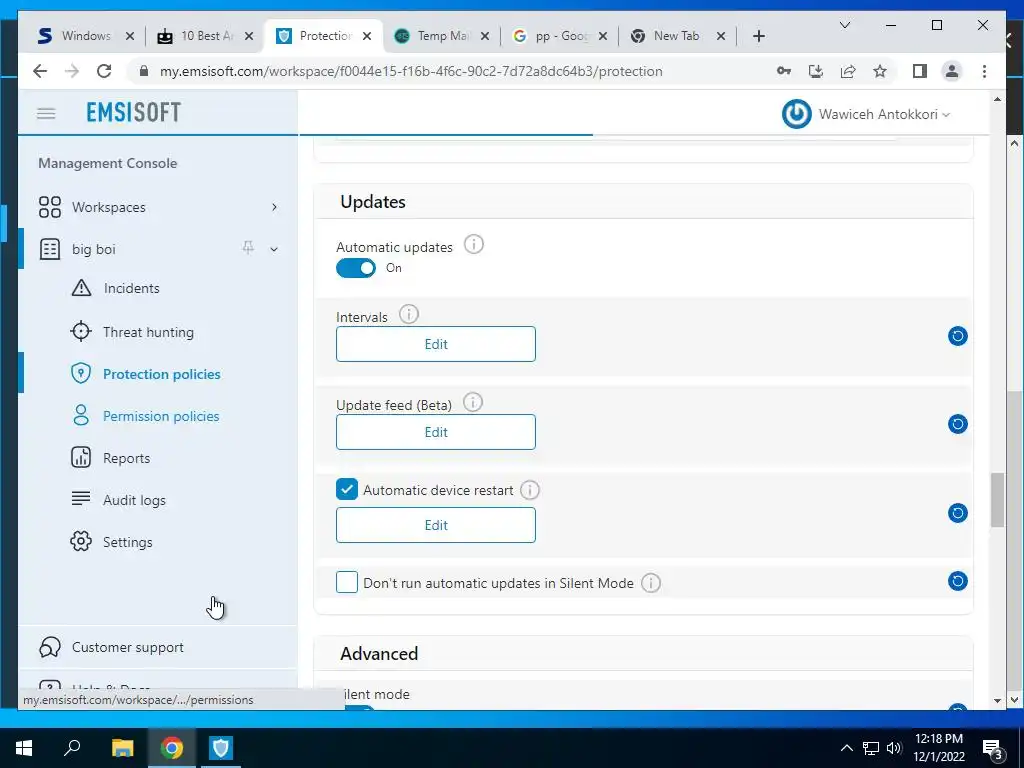Image resolution: width=1024 pixels, height=768 pixels.
Task: Switch to the Windows browser tab
Action: [x=85, y=36]
